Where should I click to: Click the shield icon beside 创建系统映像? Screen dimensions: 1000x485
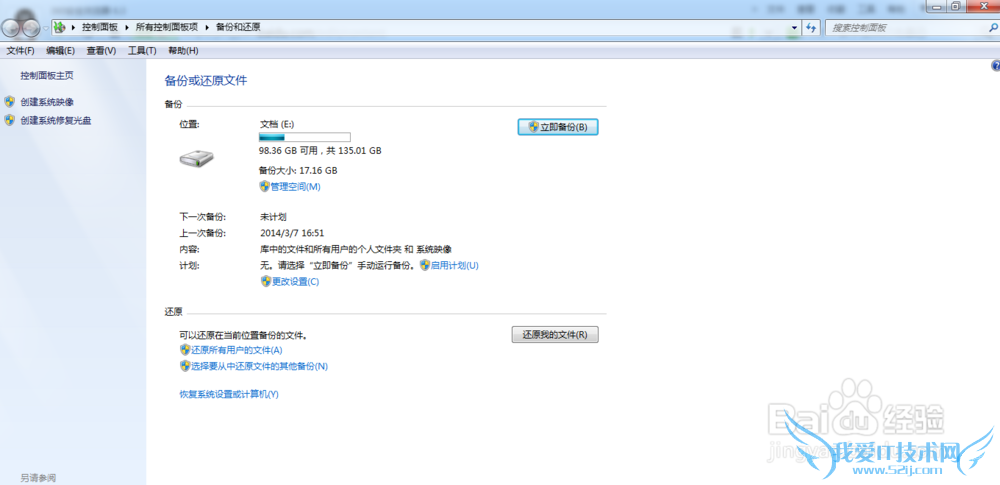coord(10,101)
